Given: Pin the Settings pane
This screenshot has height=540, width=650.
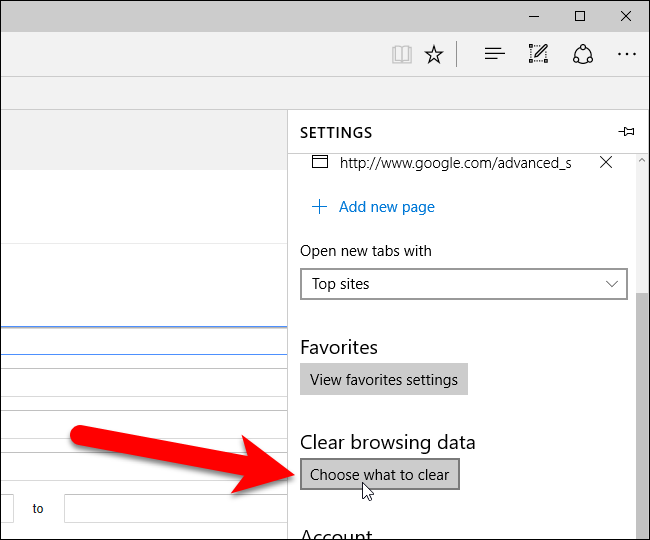Looking at the screenshot, I should 627,132.
